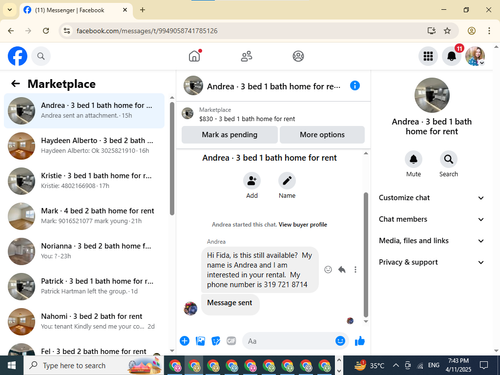
Task: Go back from Marketplace chats list
Action: point(16,84)
